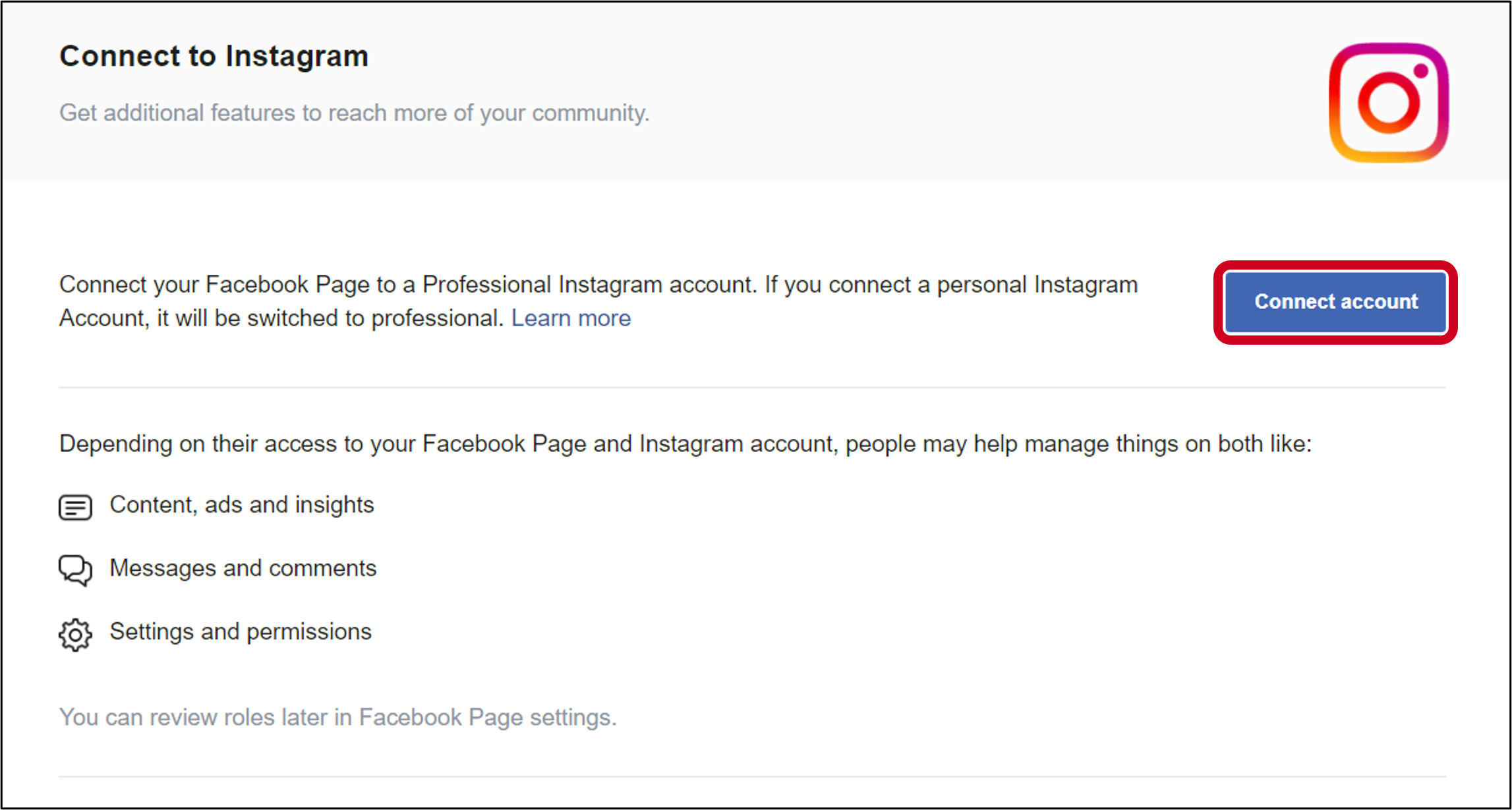Viewport: 1512px width, 810px height.
Task: Click the 'Depending on their access' sentence
Action: click(685, 444)
